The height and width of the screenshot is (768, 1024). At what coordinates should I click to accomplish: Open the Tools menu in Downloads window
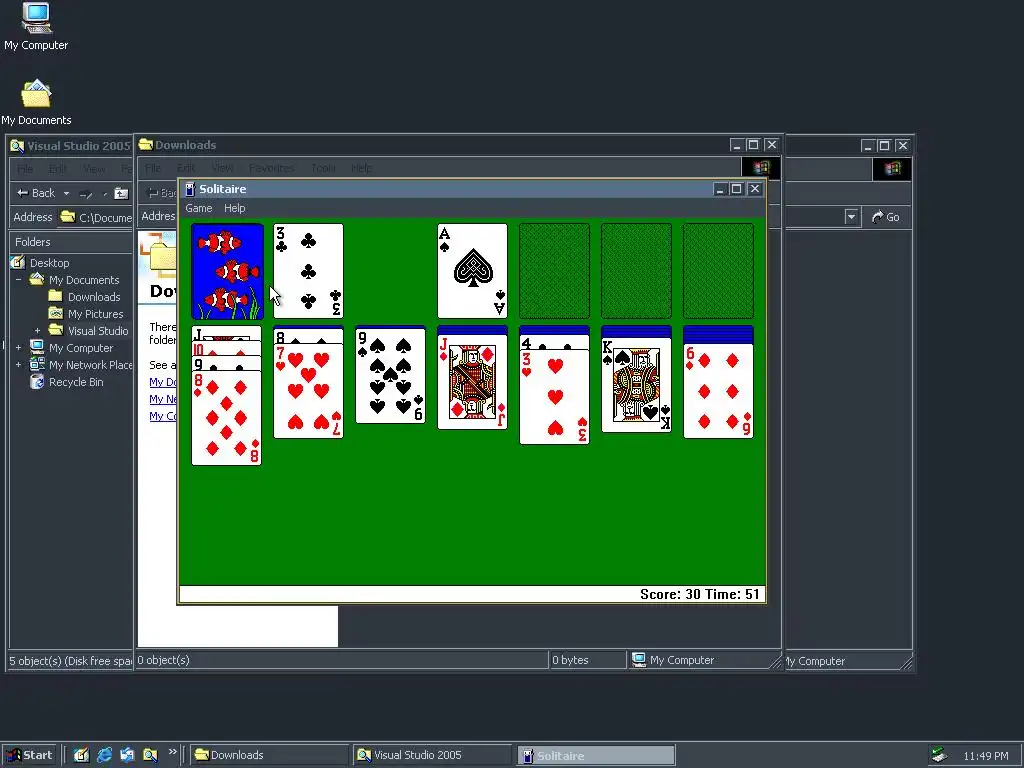tap(323, 168)
